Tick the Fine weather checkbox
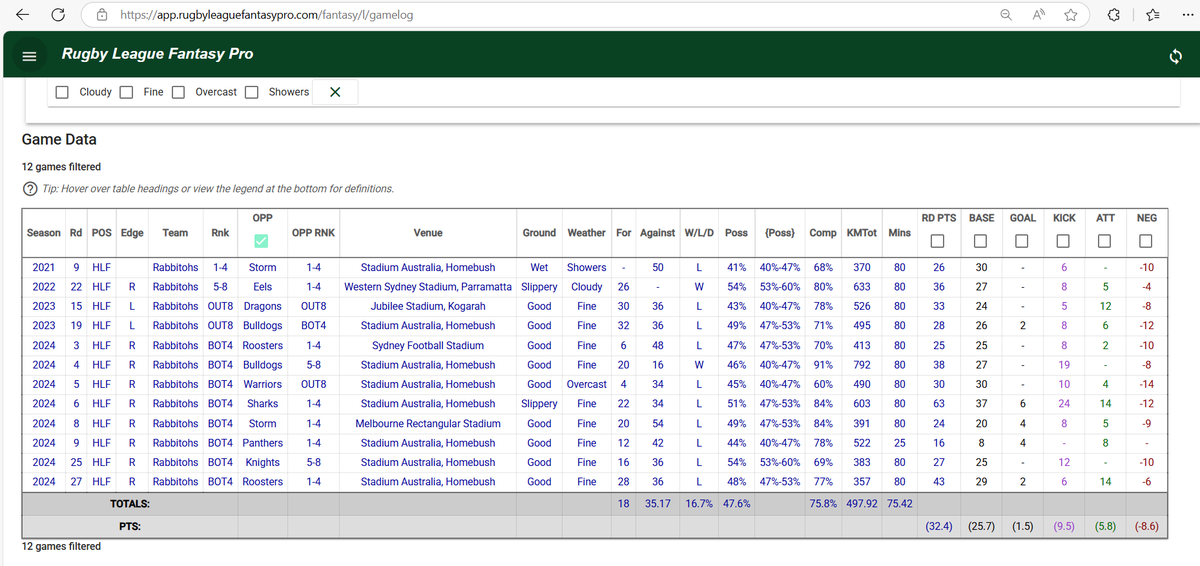The height and width of the screenshot is (566, 1200). pyautogui.click(x=127, y=92)
